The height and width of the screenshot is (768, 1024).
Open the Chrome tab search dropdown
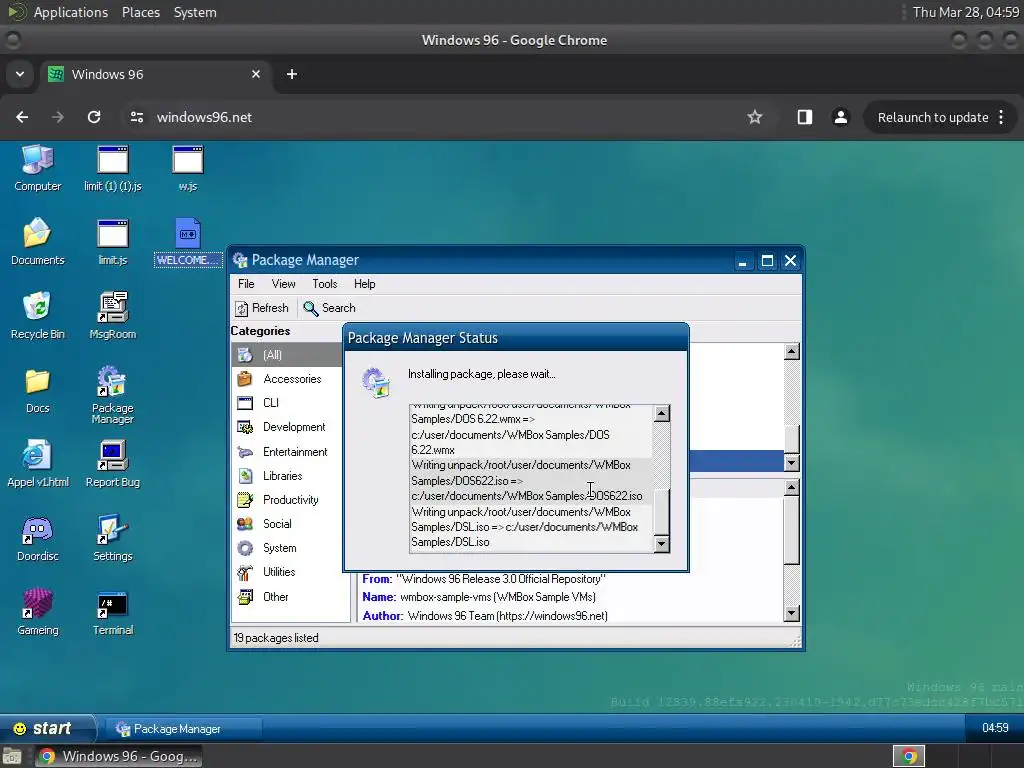(x=20, y=74)
